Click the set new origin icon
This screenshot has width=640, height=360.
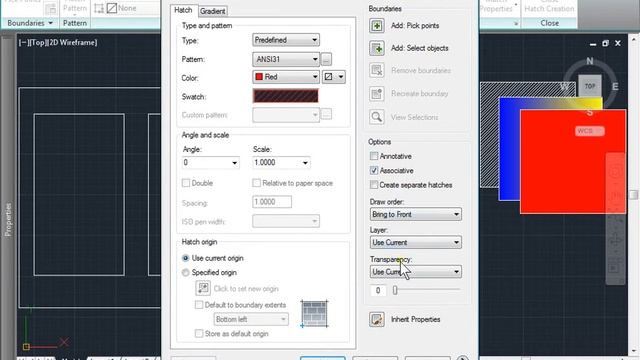click(203, 288)
